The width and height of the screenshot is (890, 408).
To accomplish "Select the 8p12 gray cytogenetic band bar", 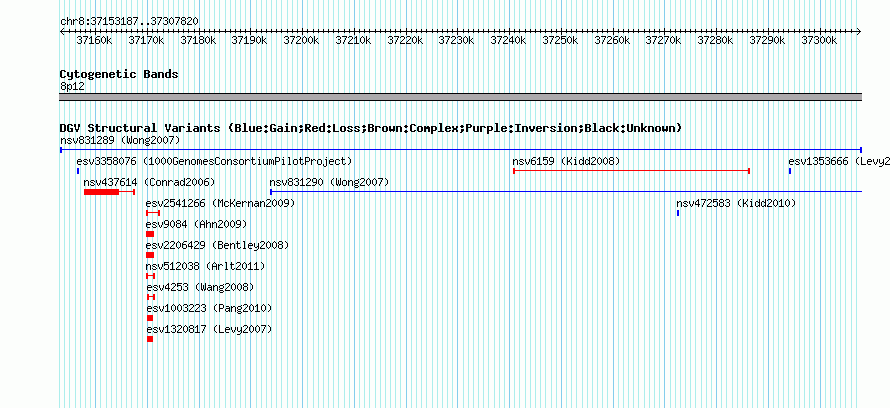I will tap(461, 97).
